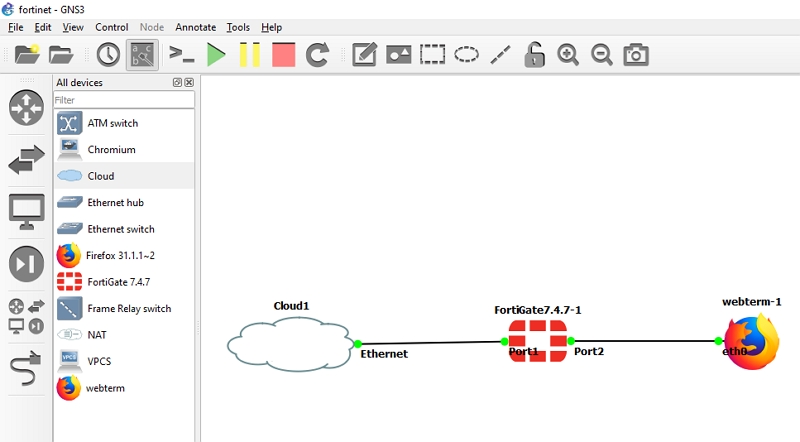Open the View menu
The height and width of the screenshot is (442, 800).
pos(73,27)
